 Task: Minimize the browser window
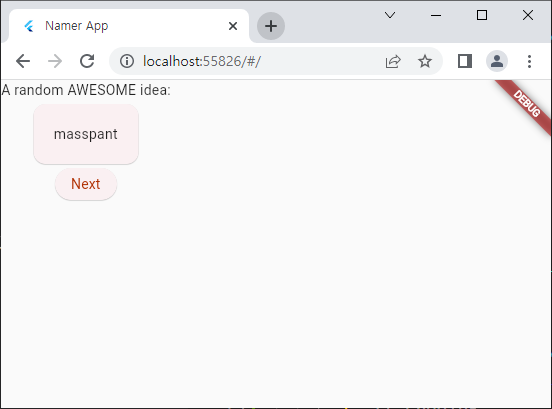tap(436, 15)
